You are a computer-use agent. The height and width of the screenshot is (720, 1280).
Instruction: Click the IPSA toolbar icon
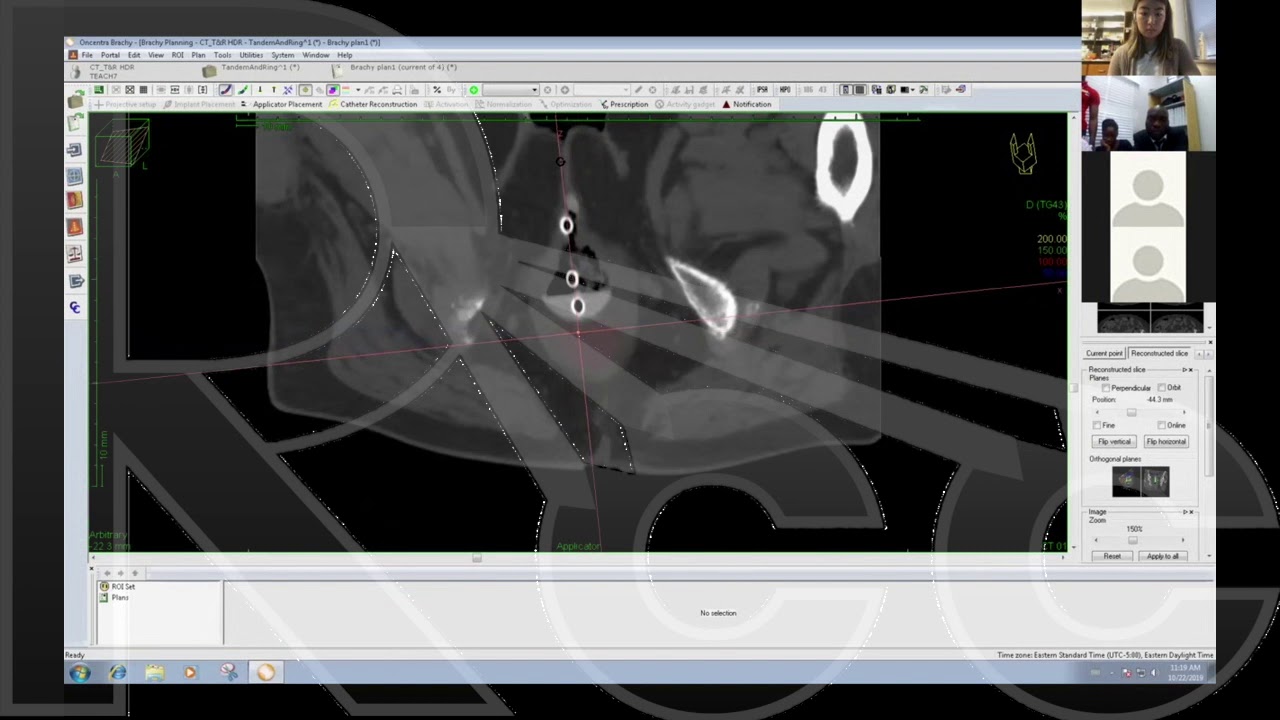click(762, 90)
